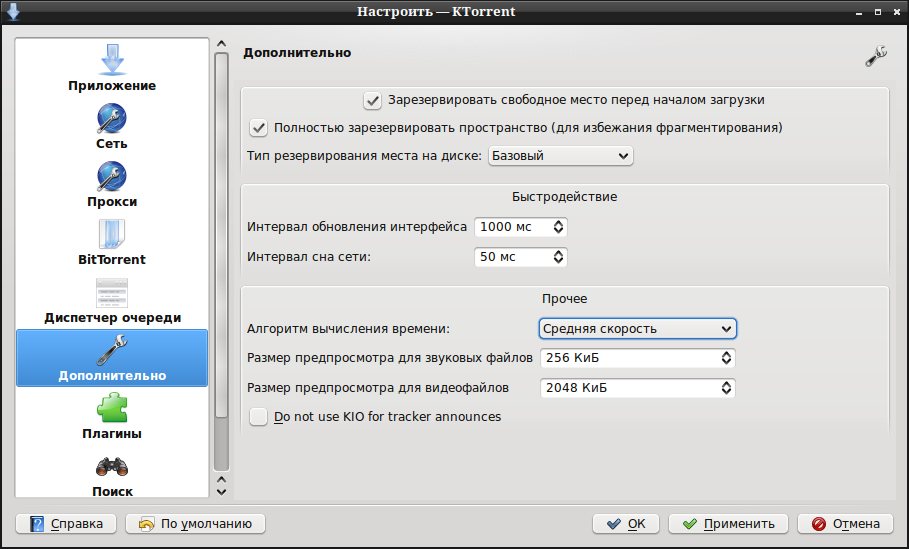Click stepper arrows of видеофайлов preview size
Image resolution: width=909 pixels, height=549 pixels.
point(726,388)
